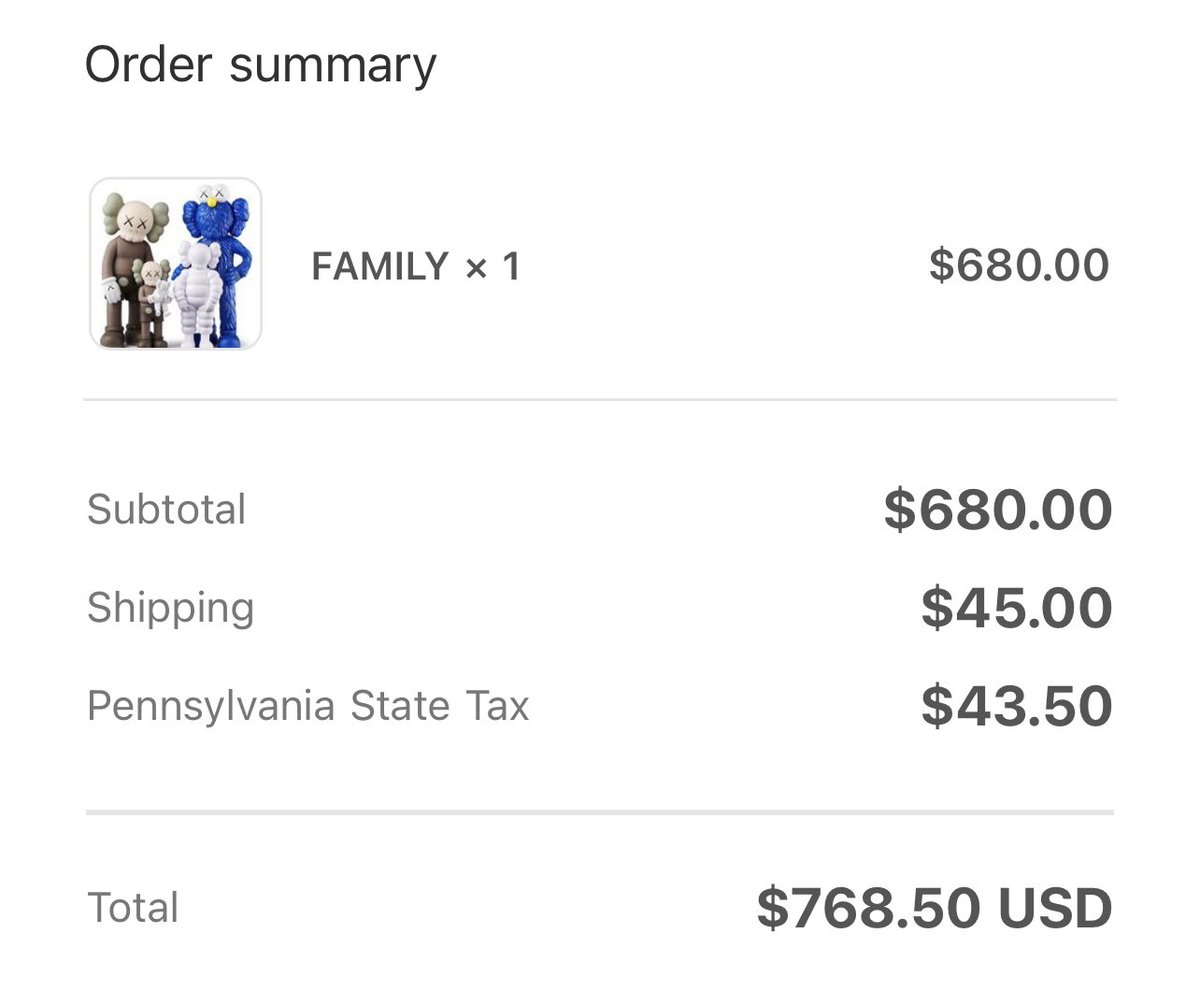Click the $680.00 item price
The height and width of the screenshot is (991, 1200).
coord(1019,265)
